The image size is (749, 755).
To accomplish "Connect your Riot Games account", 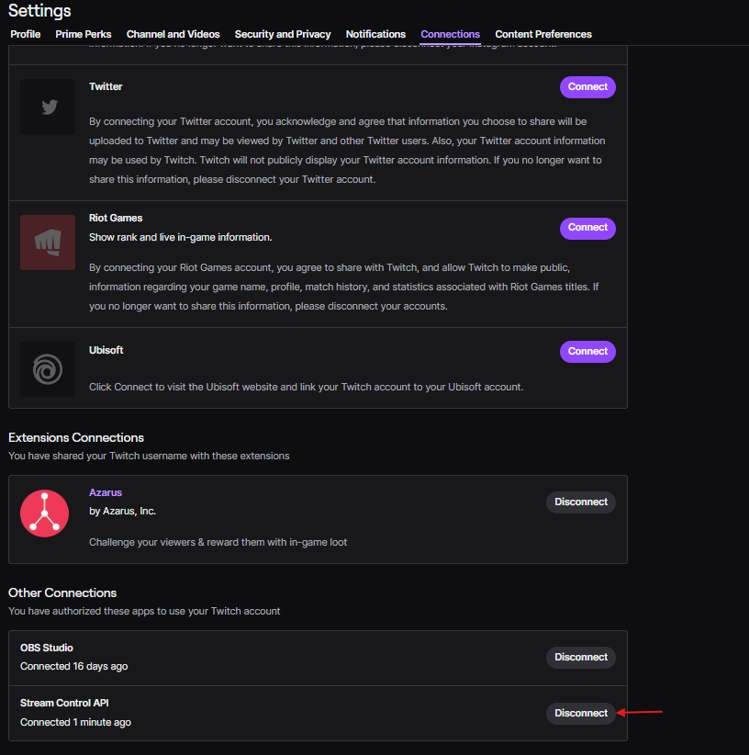I will pos(587,228).
